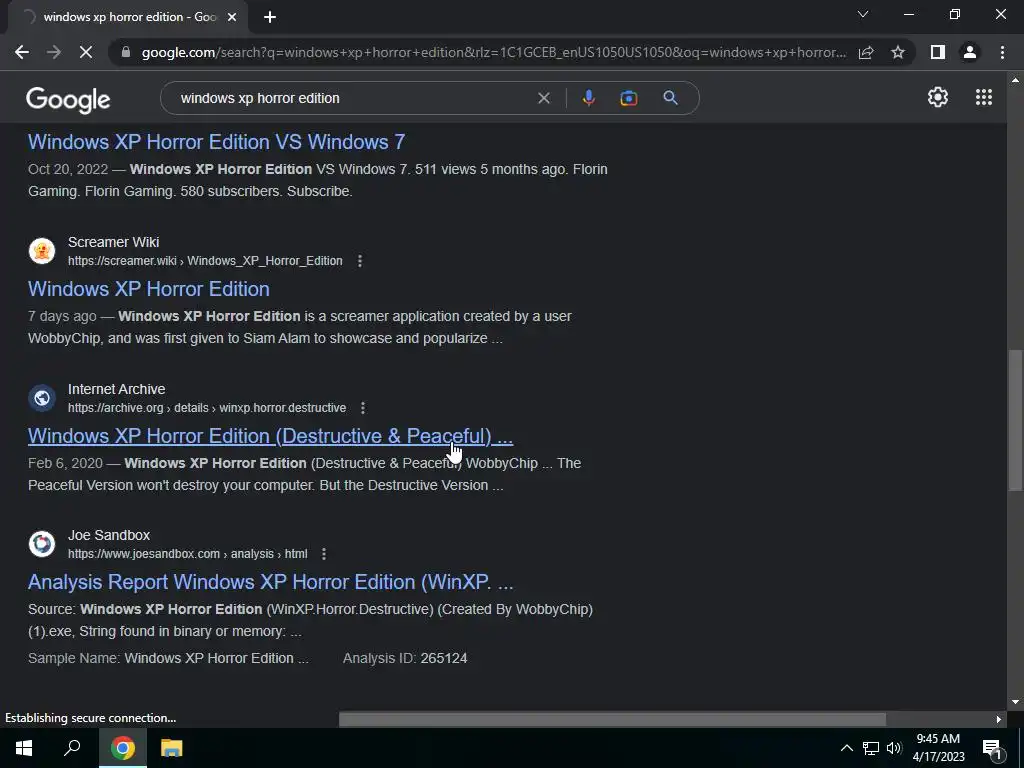Toggle the Chrome side panel
The width and height of the screenshot is (1024, 768).
[938, 52]
